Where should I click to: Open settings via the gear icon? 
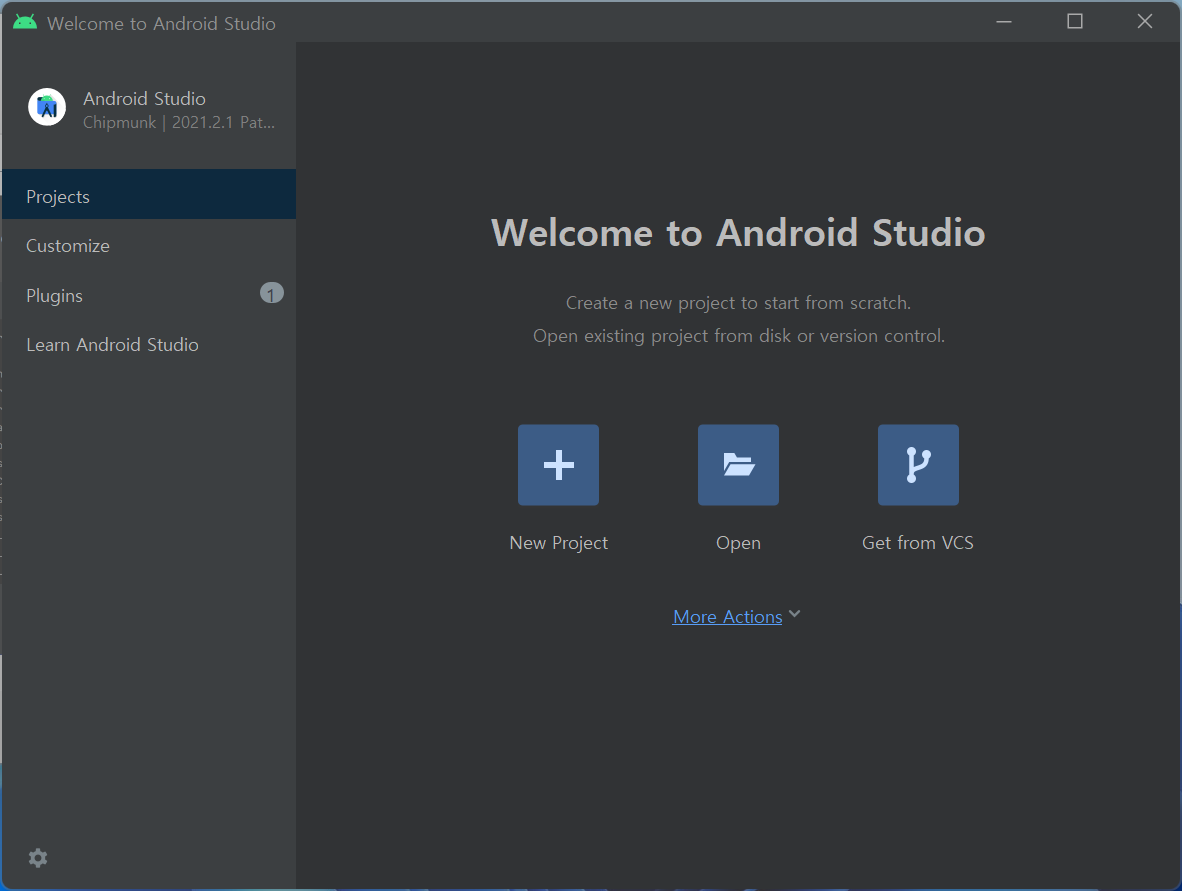click(38, 858)
